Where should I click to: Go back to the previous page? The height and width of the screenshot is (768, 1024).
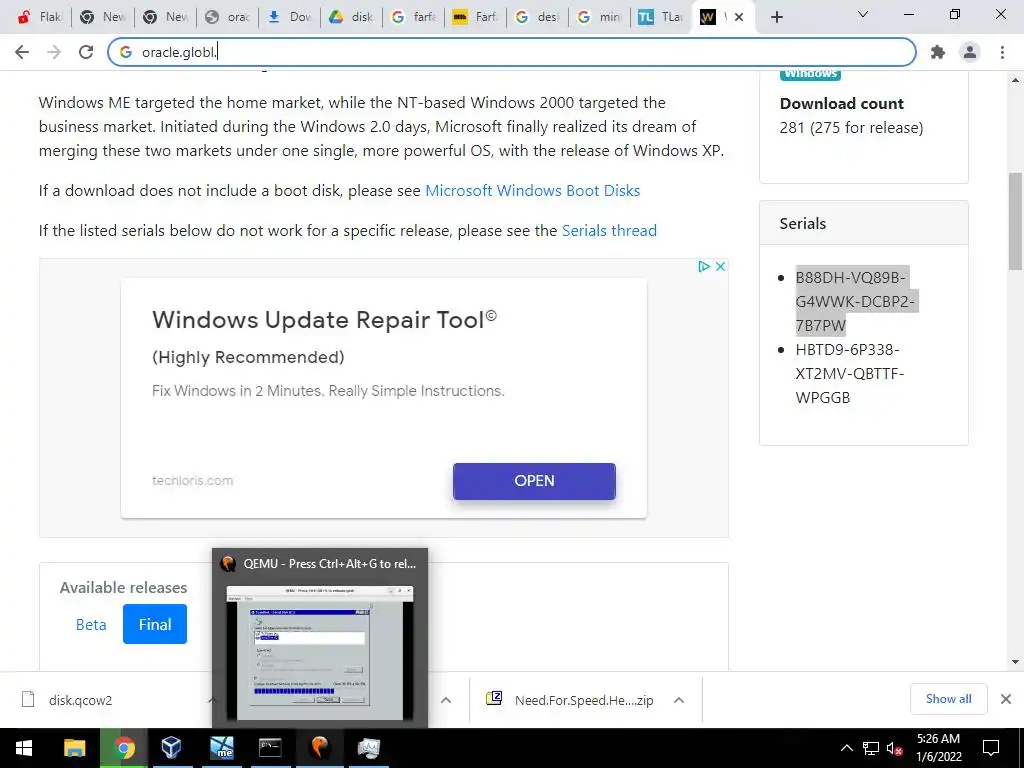[22, 52]
